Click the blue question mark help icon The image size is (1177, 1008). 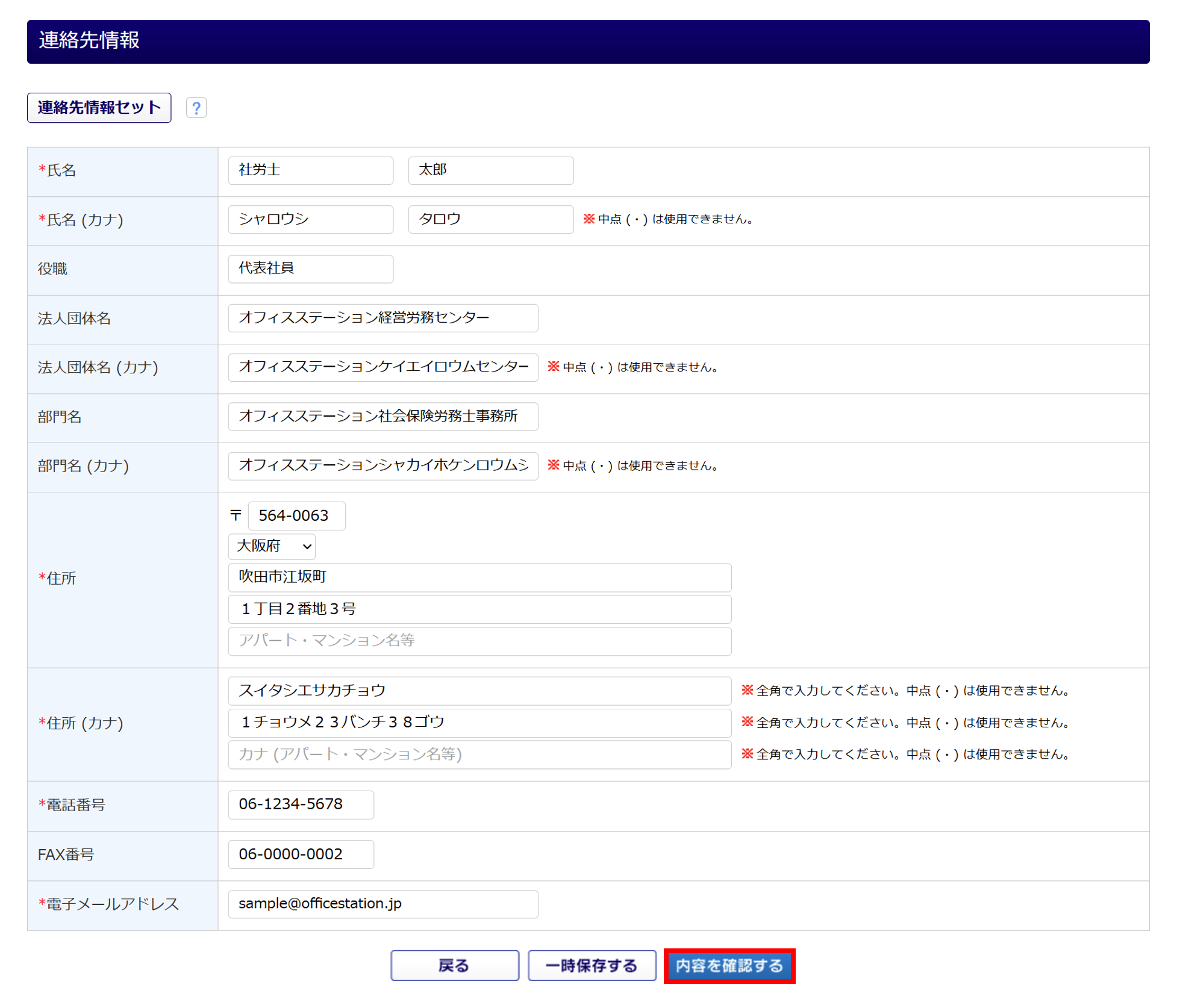tap(196, 108)
